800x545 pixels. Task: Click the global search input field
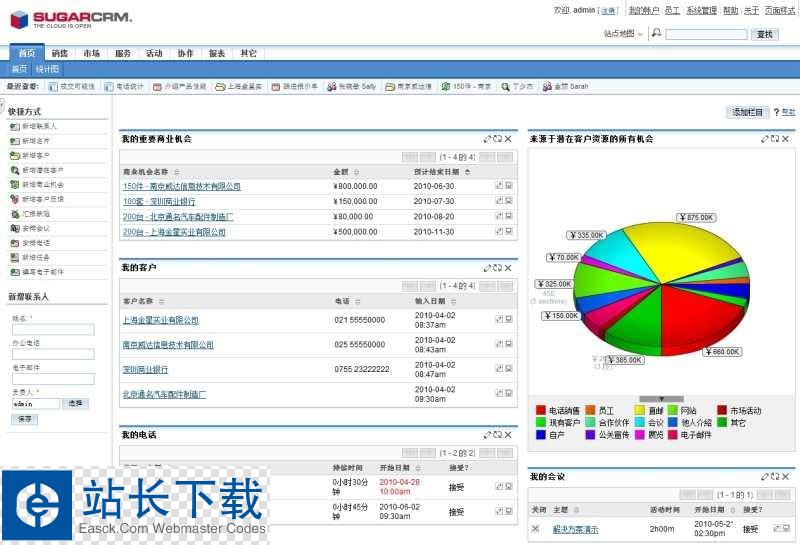706,34
